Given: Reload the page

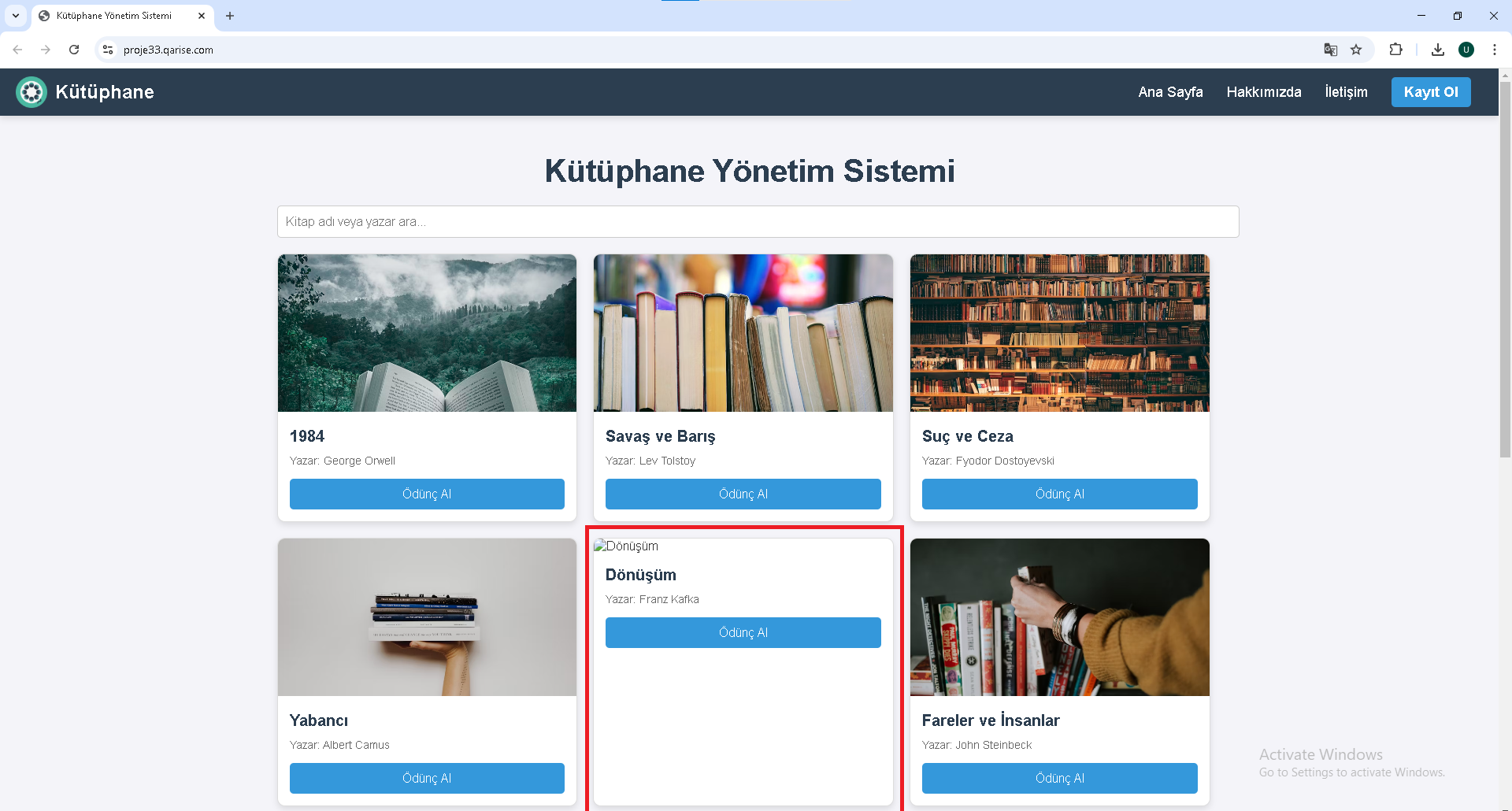Looking at the screenshot, I should pos(74,50).
